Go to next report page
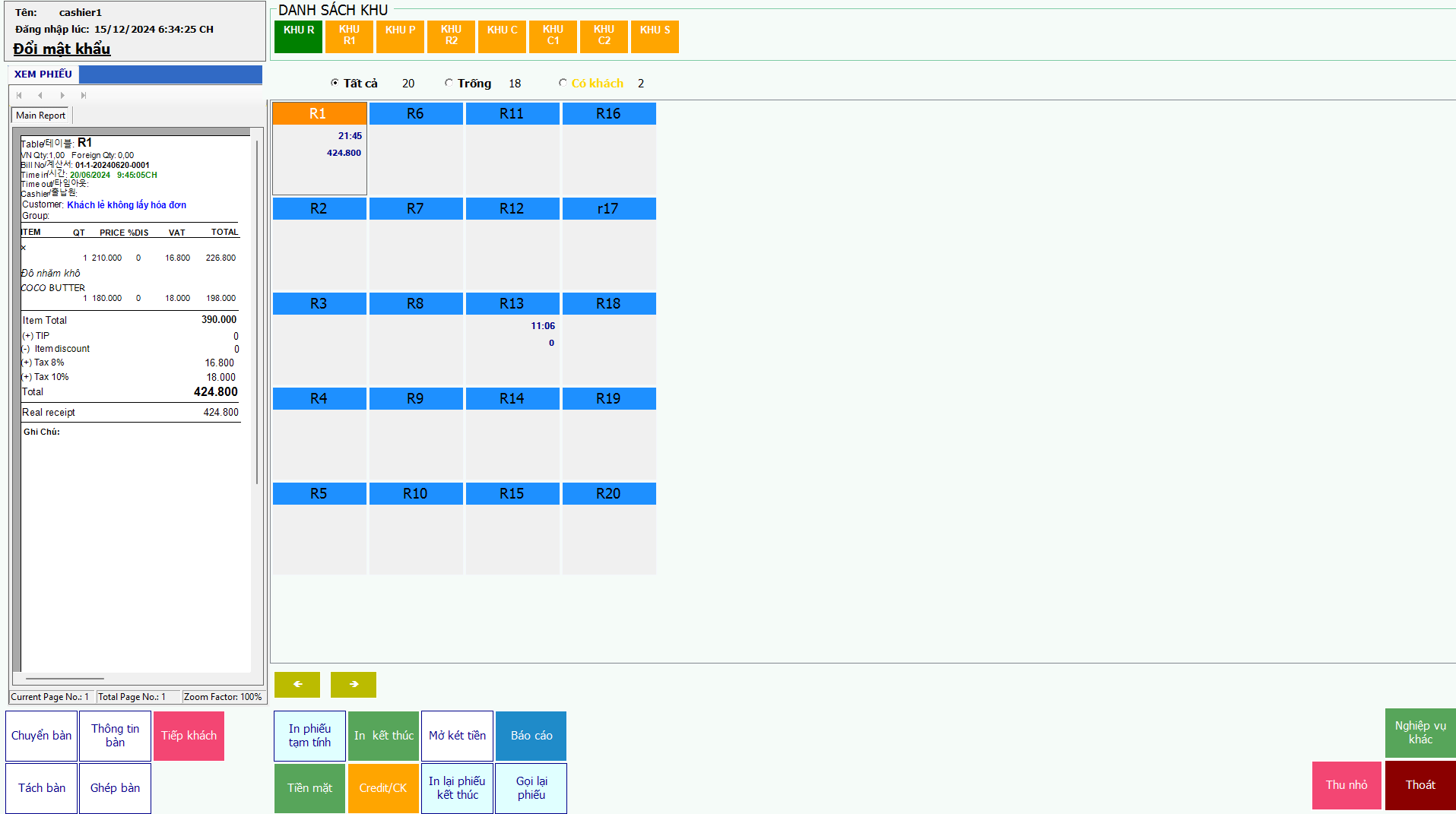This screenshot has height=814, width=1456. point(62,96)
